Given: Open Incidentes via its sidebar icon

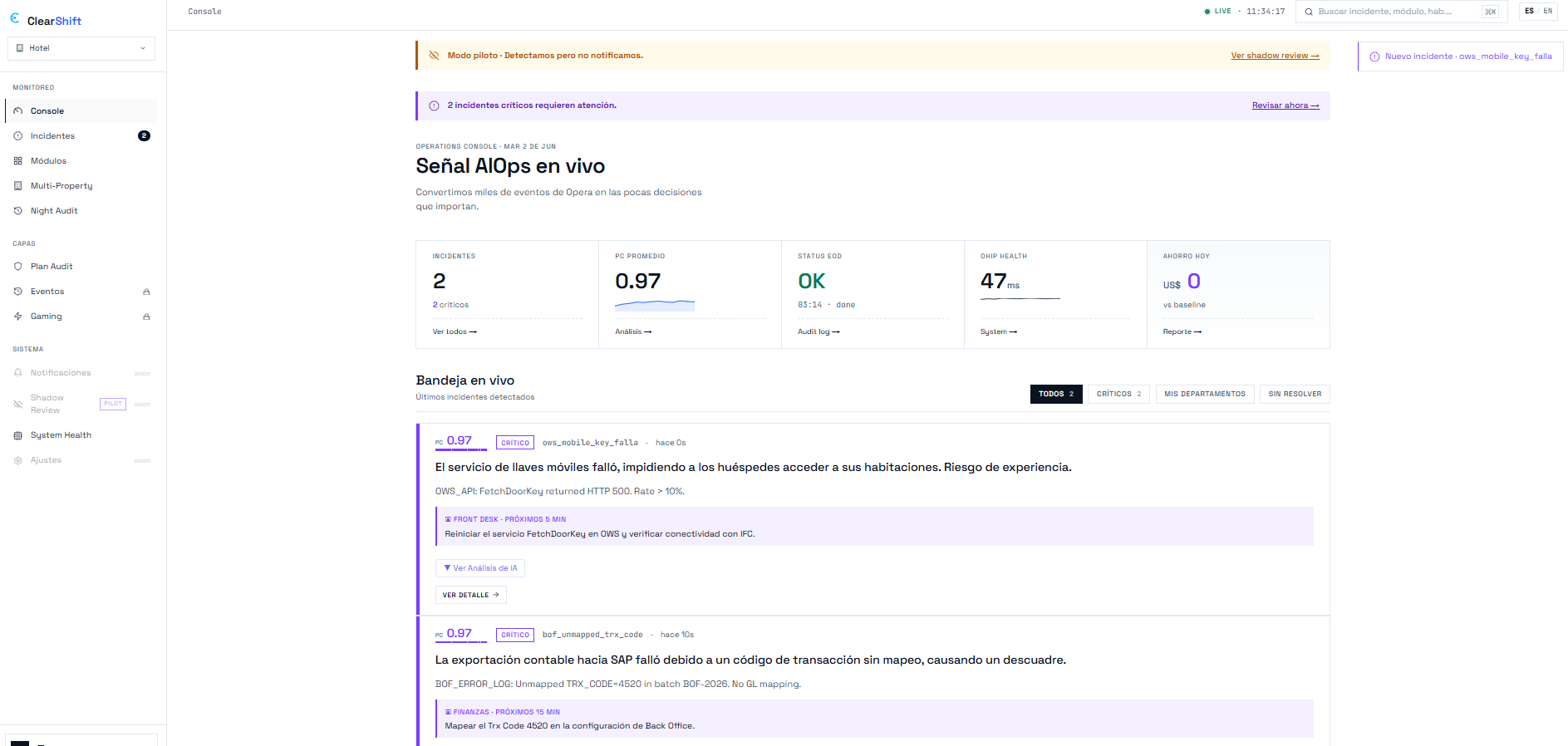Looking at the screenshot, I should pyautogui.click(x=17, y=136).
